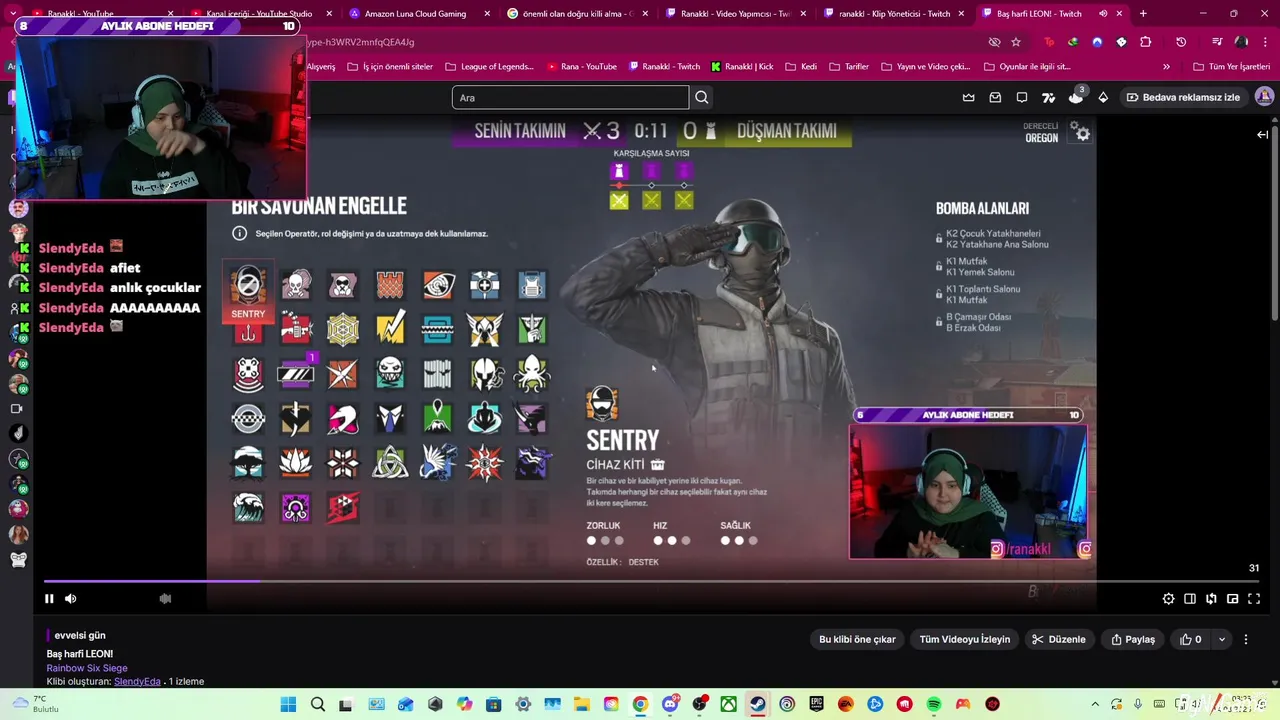This screenshot has width=1280, height=720.
Task: Open the browser history clock icon
Action: coord(1181,42)
